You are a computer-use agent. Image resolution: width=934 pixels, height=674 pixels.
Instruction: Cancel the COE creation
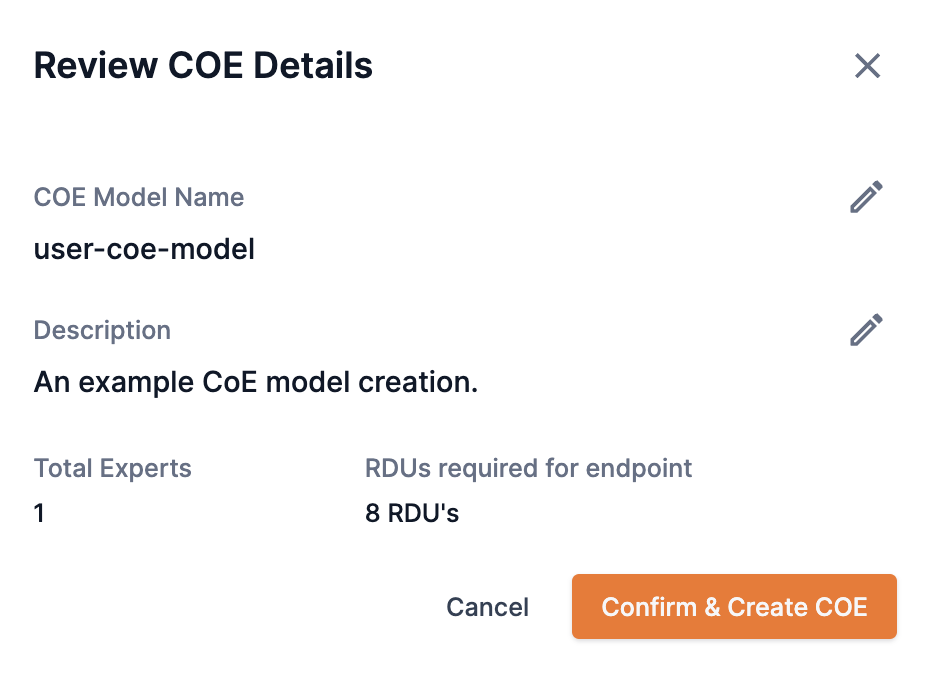[487, 607]
